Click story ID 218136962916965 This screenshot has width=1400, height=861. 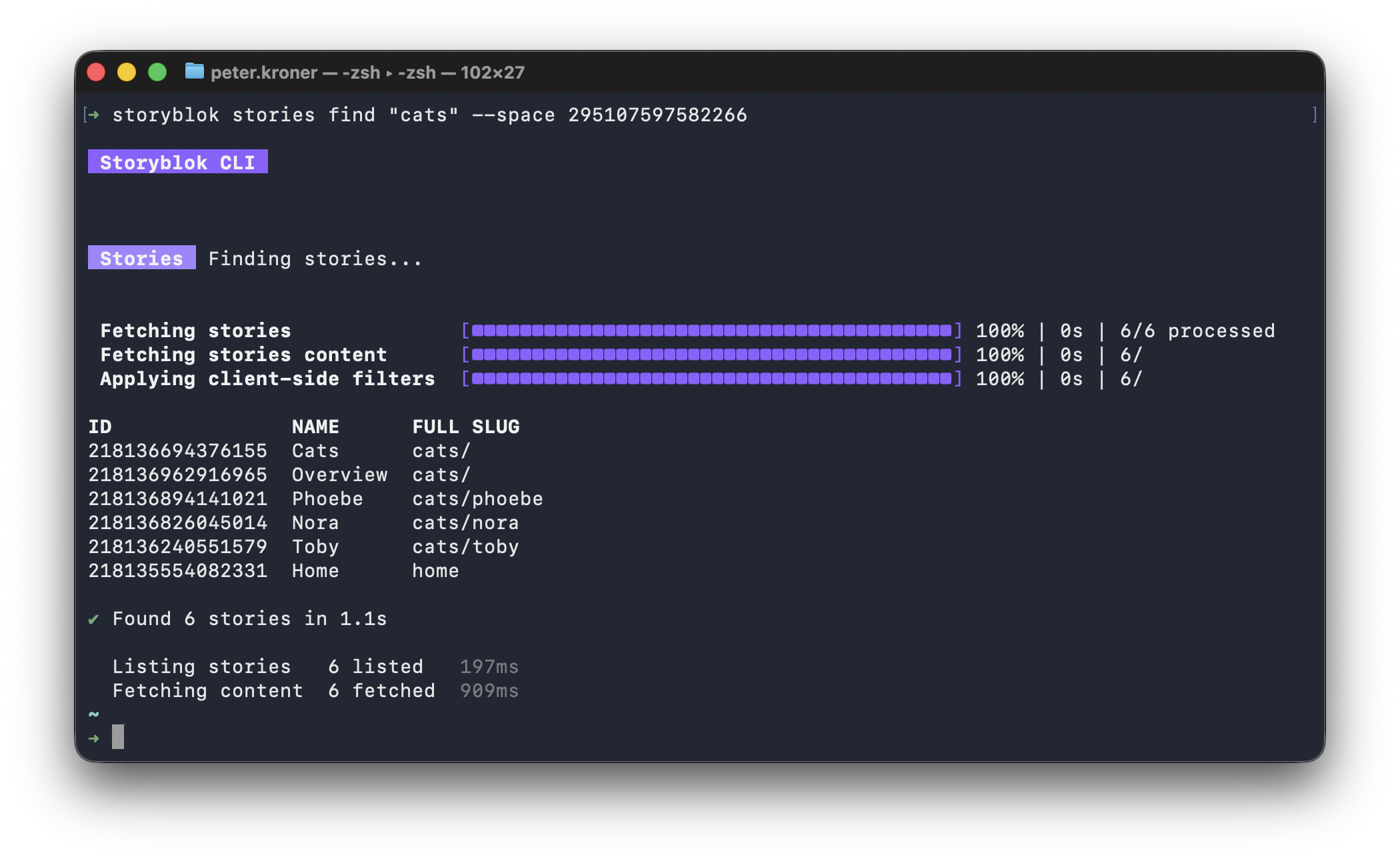click(178, 474)
